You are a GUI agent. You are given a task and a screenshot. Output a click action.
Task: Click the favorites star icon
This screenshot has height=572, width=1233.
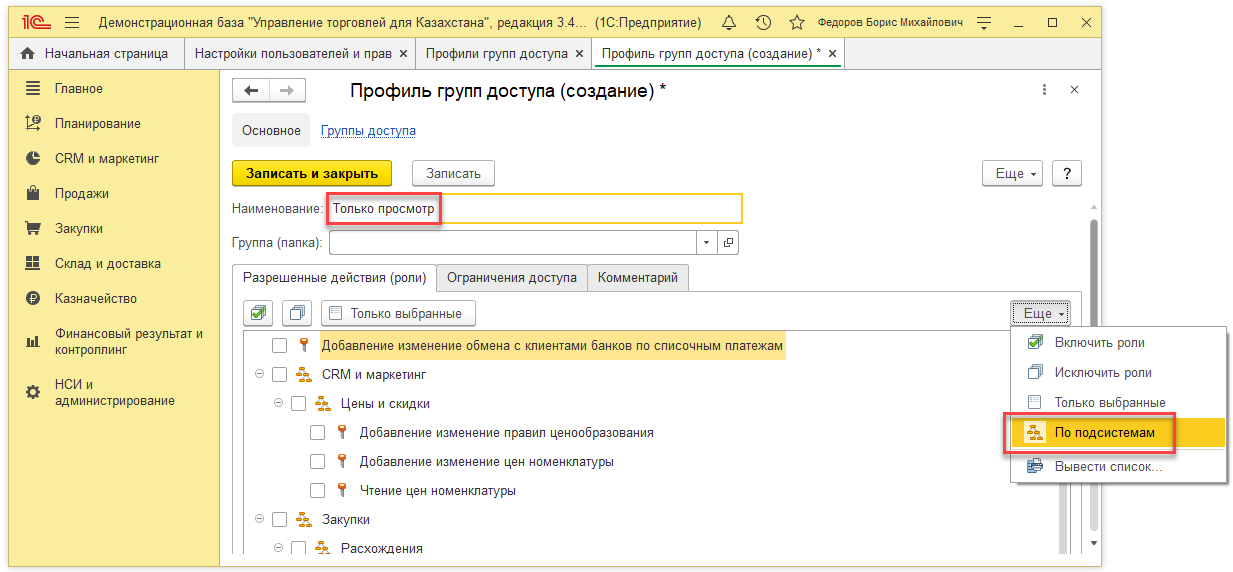click(x=796, y=22)
